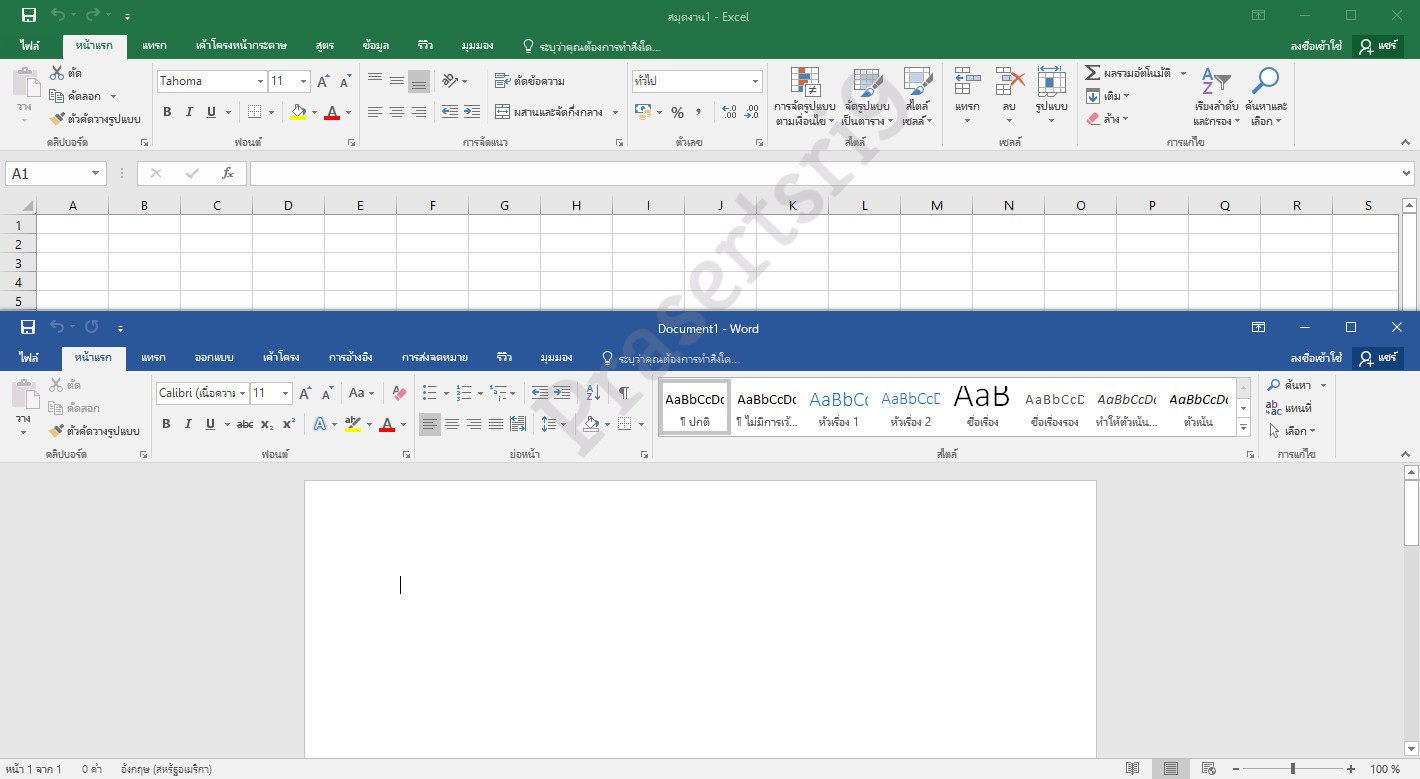
Task: Open Word References tab (การอ้างอิง)
Action: pos(351,357)
